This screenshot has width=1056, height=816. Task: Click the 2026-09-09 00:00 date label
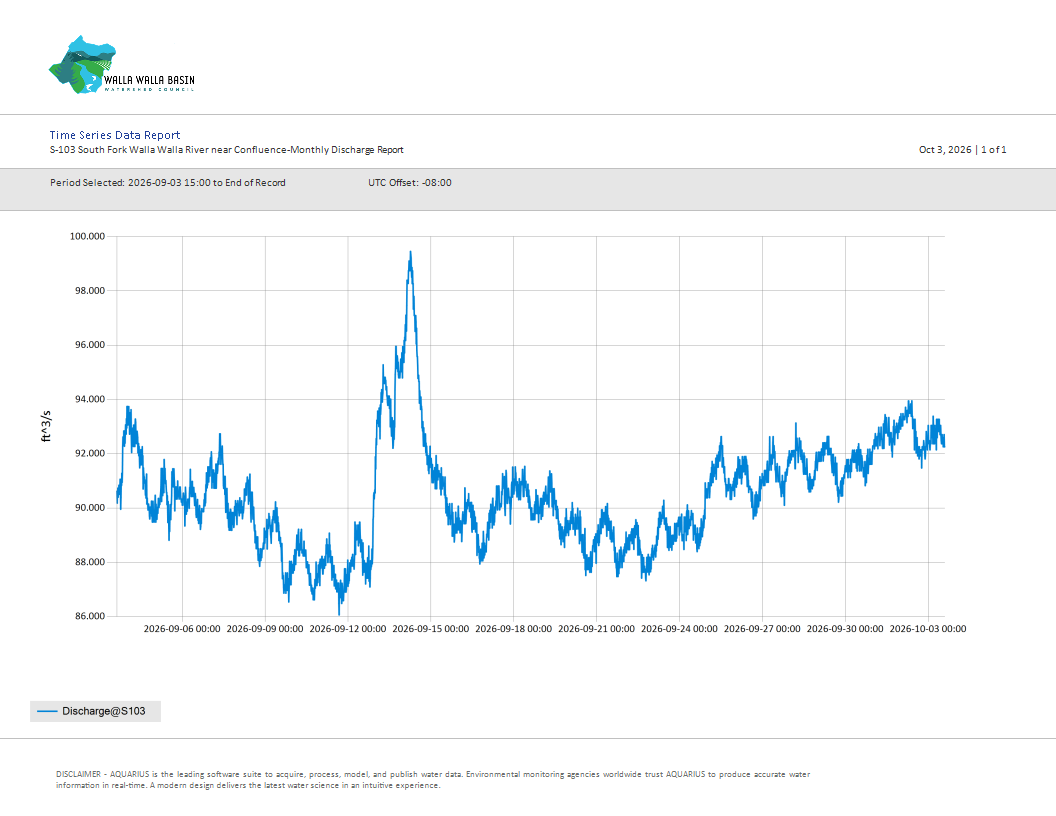pos(265,629)
